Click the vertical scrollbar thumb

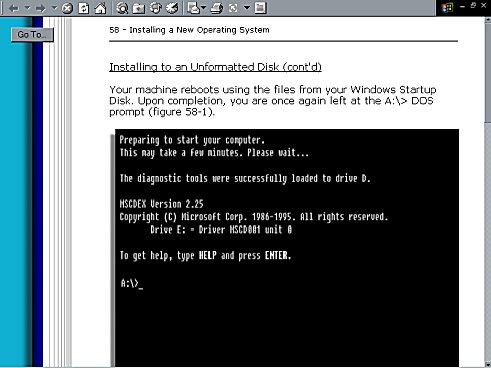488,74
